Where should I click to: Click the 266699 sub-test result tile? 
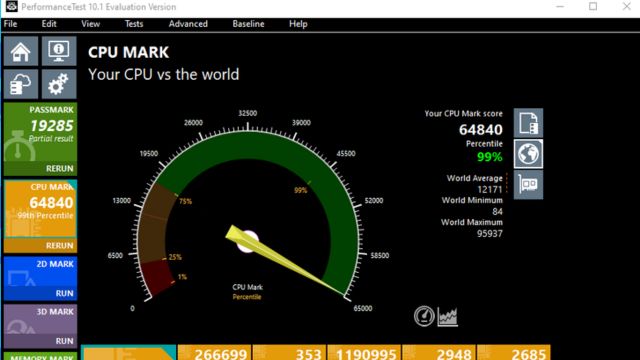point(214,353)
